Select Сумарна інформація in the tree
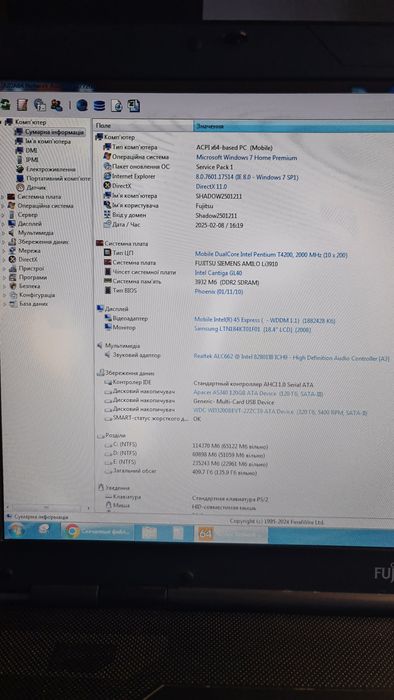The image size is (394, 700). [54, 132]
